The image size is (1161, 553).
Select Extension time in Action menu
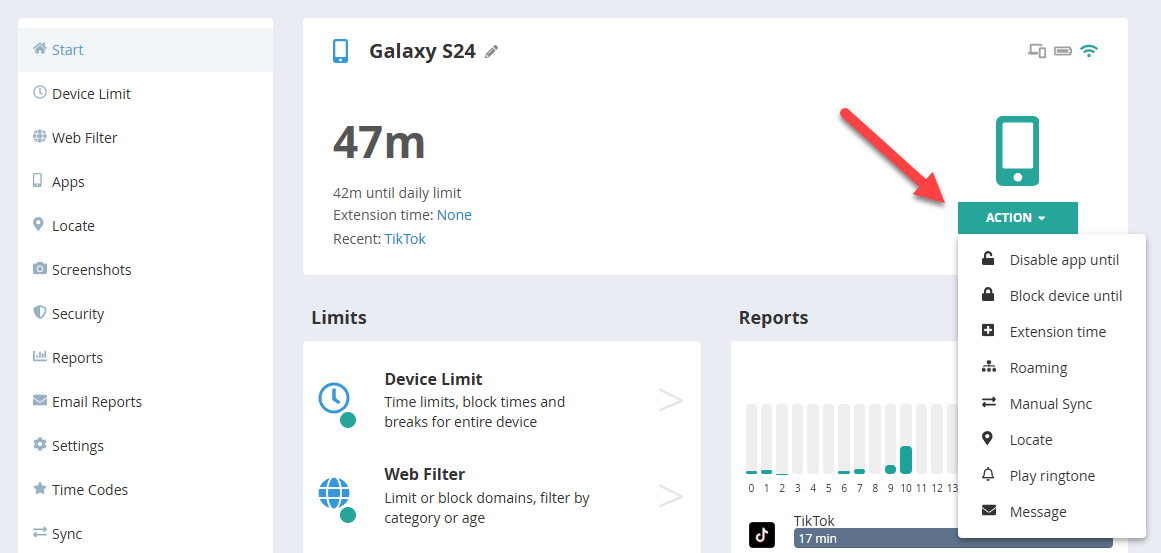1051,332
